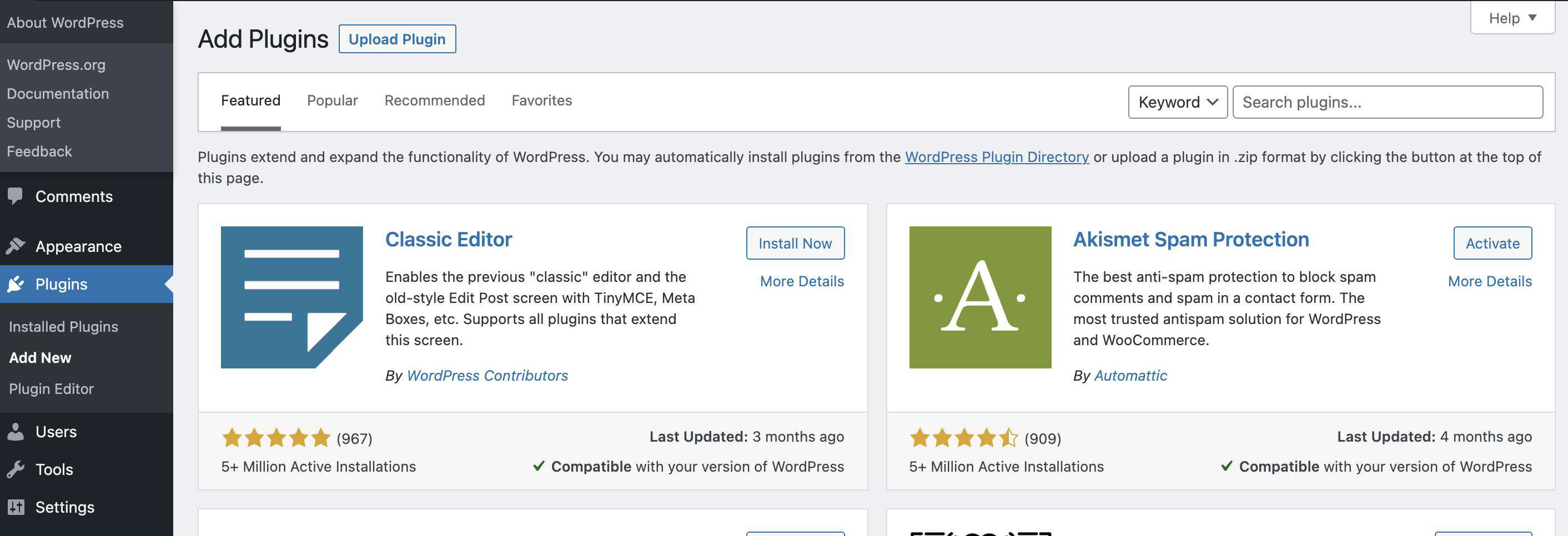This screenshot has width=1568, height=536.
Task: Click the Comments speech bubble icon
Action: pyautogui.click(x=15, y=196)
